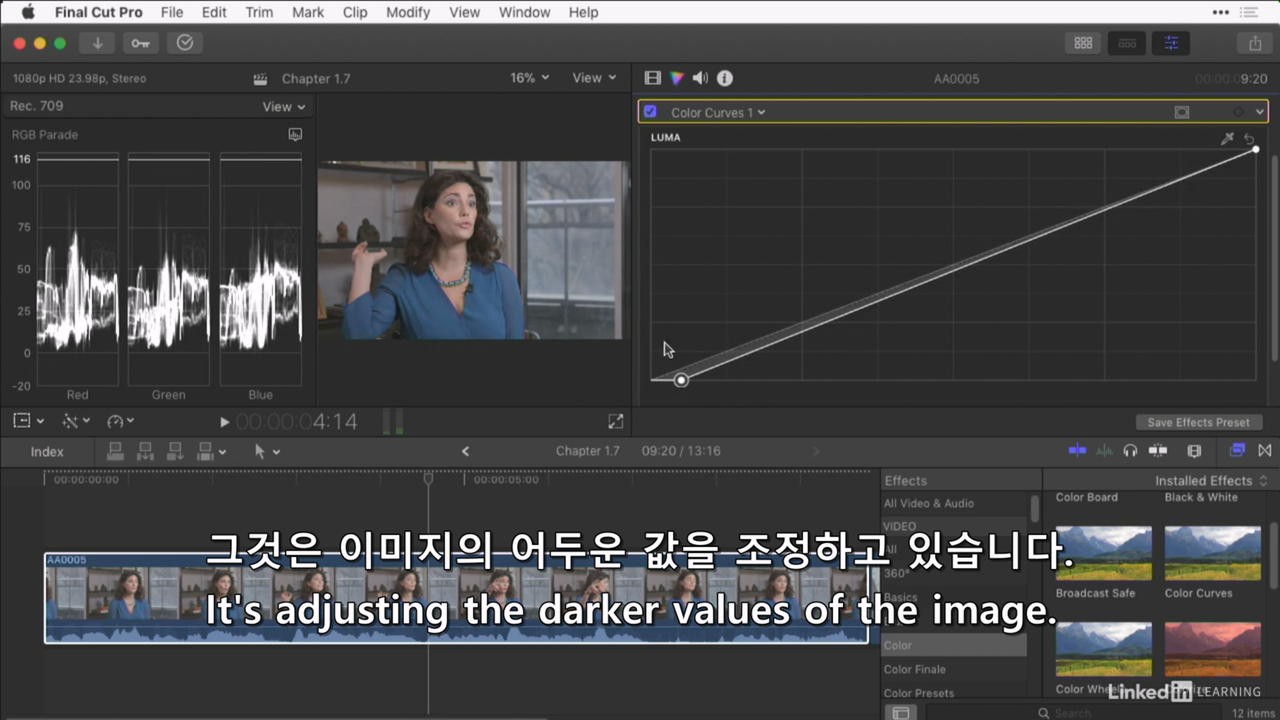Click the Insert clip edit icon

(145, 451)
